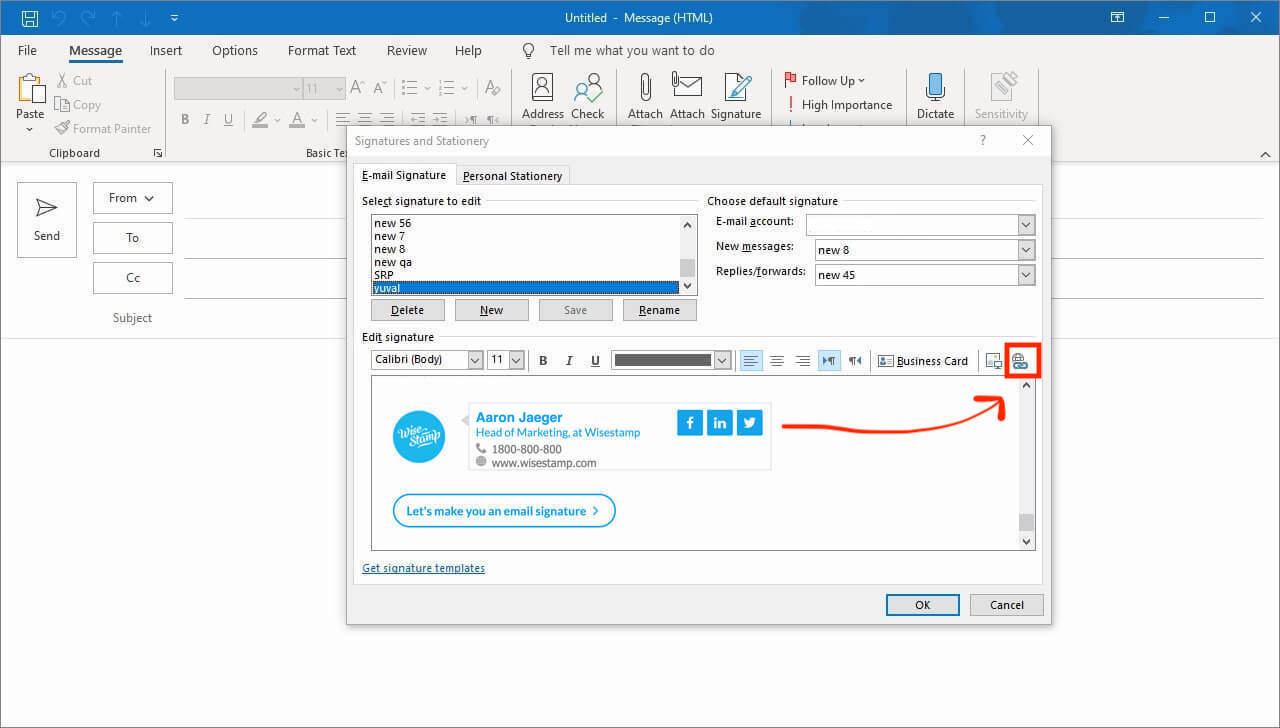Insert a hyperlink in the signature editor

pos(1021,360)
